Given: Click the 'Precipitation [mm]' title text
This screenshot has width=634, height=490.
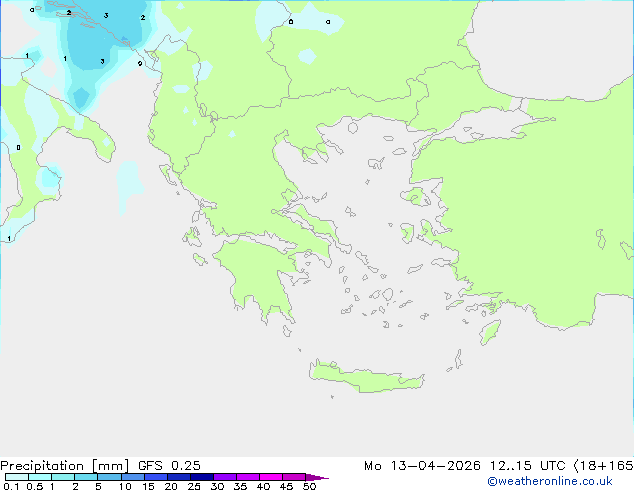Looking at the screenshot, I should click(65, 466).
